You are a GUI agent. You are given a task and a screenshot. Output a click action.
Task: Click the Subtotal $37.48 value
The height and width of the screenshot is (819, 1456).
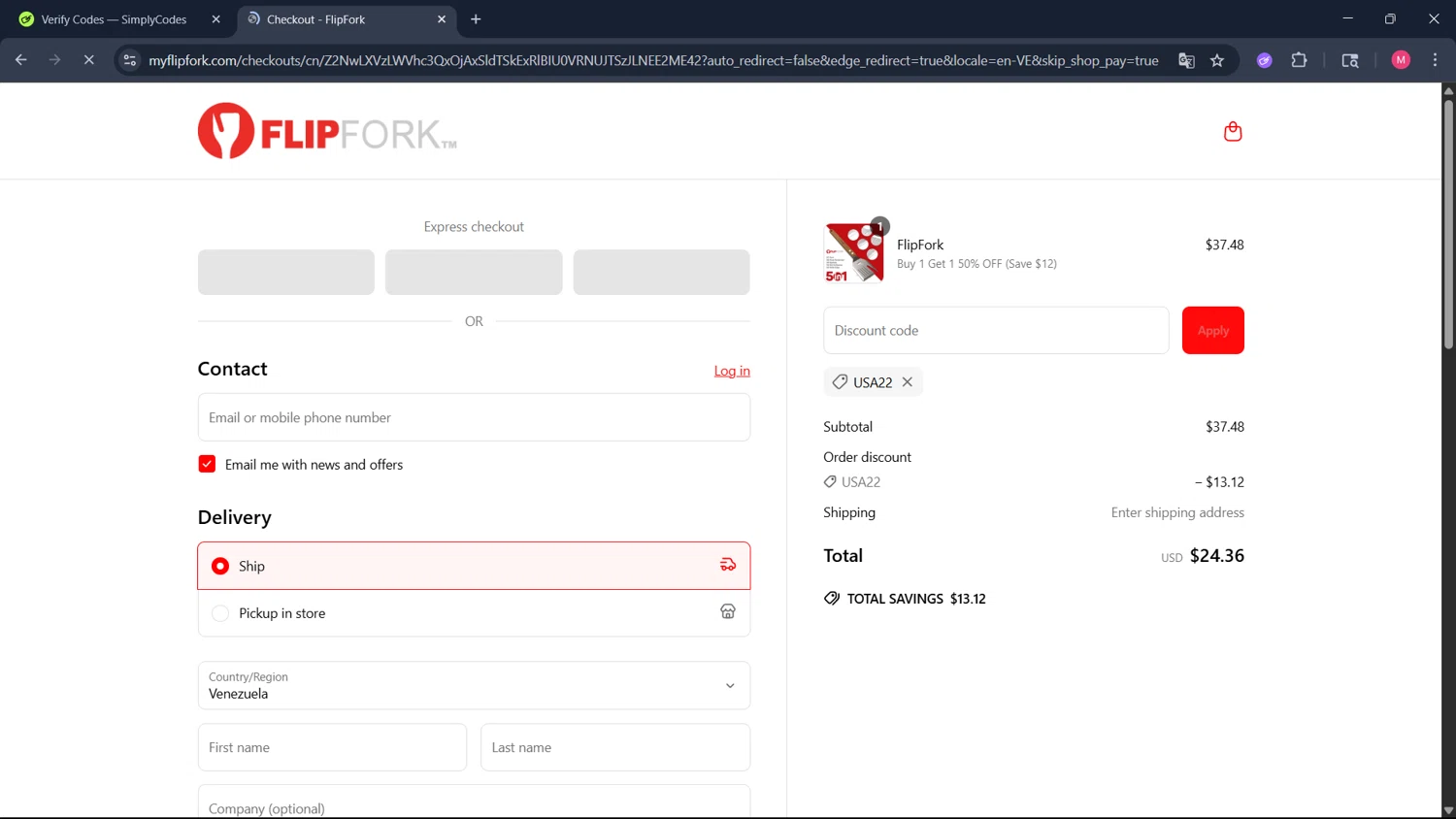pos(1225,427)
